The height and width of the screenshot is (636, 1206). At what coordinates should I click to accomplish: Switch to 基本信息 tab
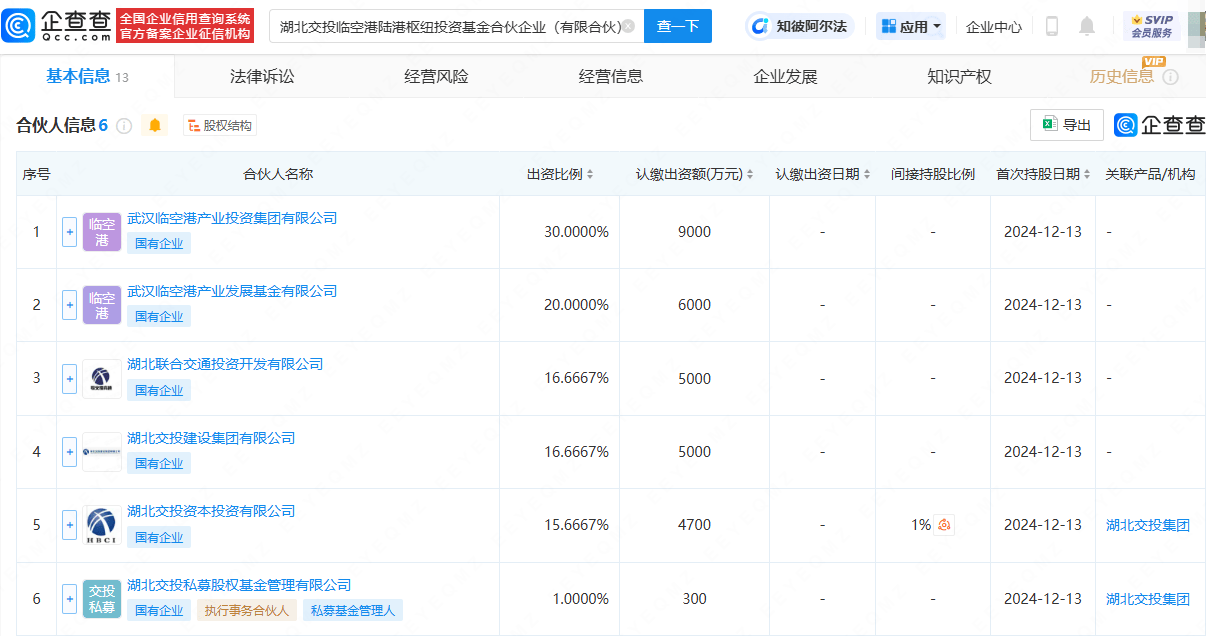[x=87, y=77]
